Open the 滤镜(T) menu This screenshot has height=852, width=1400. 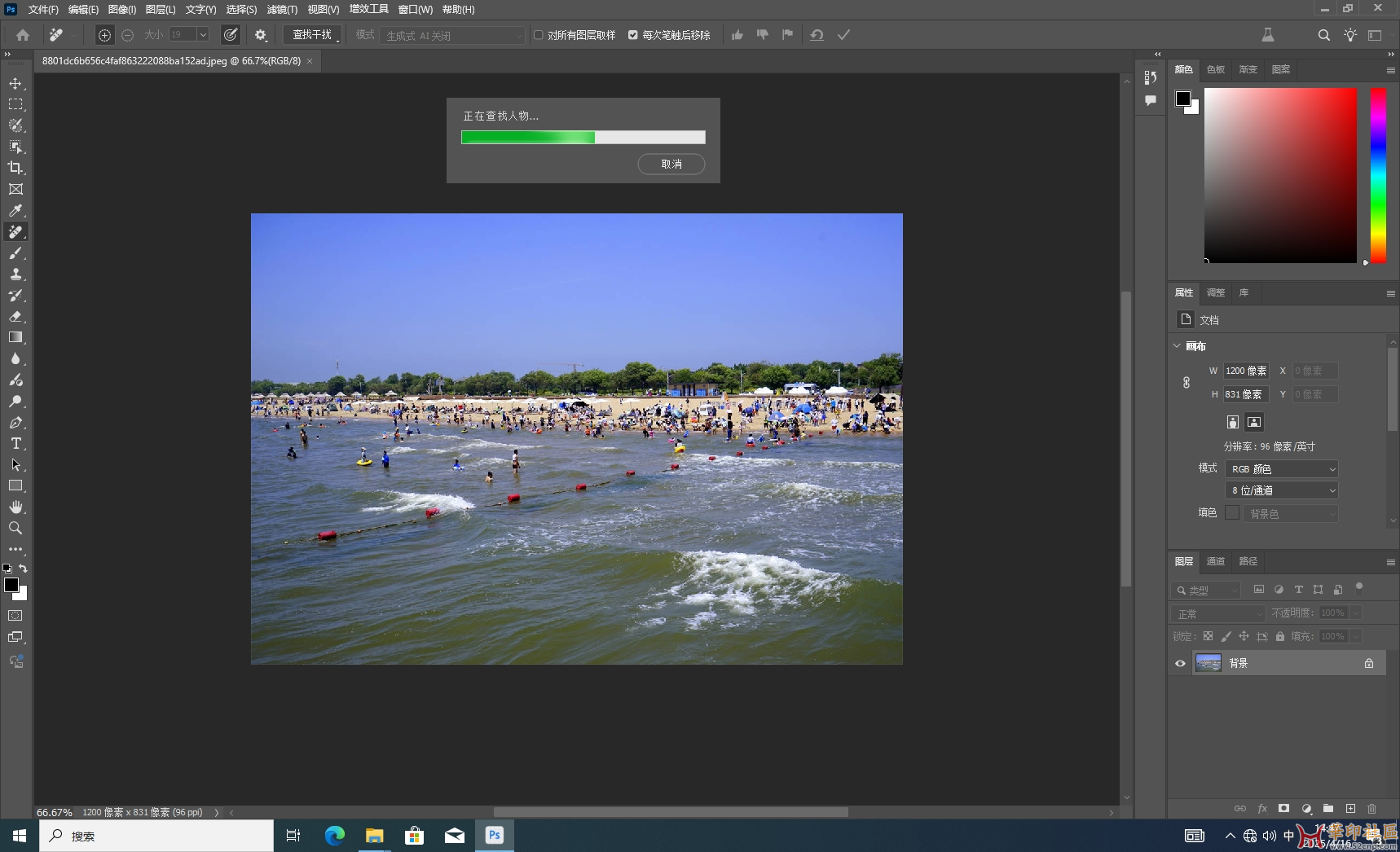click(x=282, y=10)
